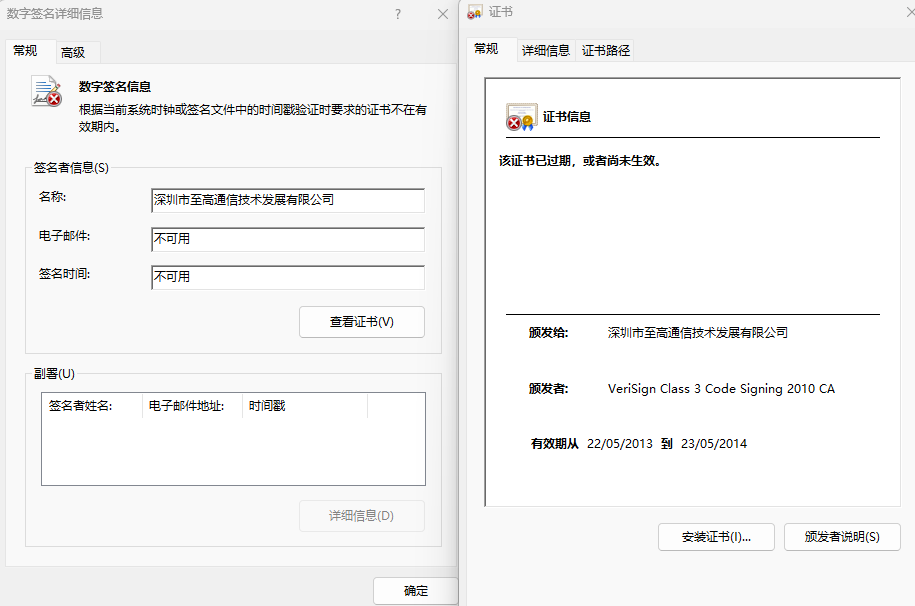The width and height of the screenshot is (915, 606).
Task: Click the start date 22/05/2013
Action: point(620,444)
